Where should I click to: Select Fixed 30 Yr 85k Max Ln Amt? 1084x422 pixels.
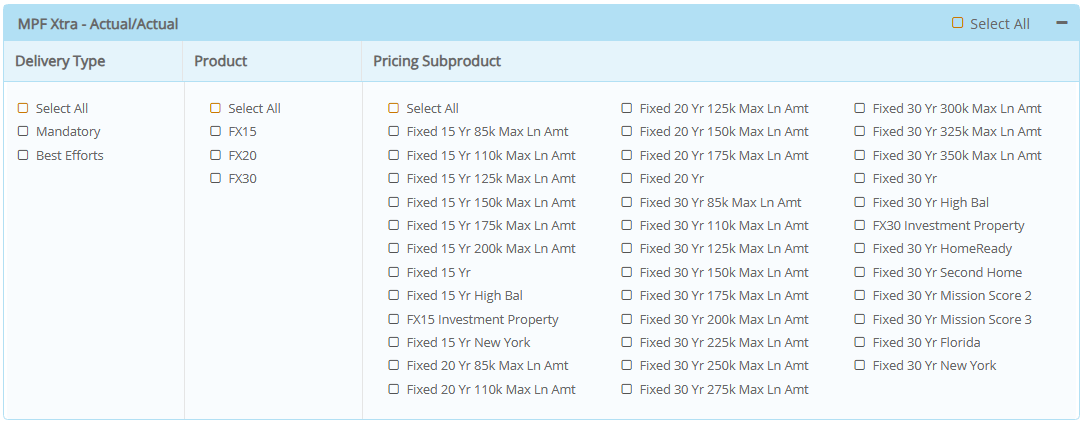click(x=627, y=203)
